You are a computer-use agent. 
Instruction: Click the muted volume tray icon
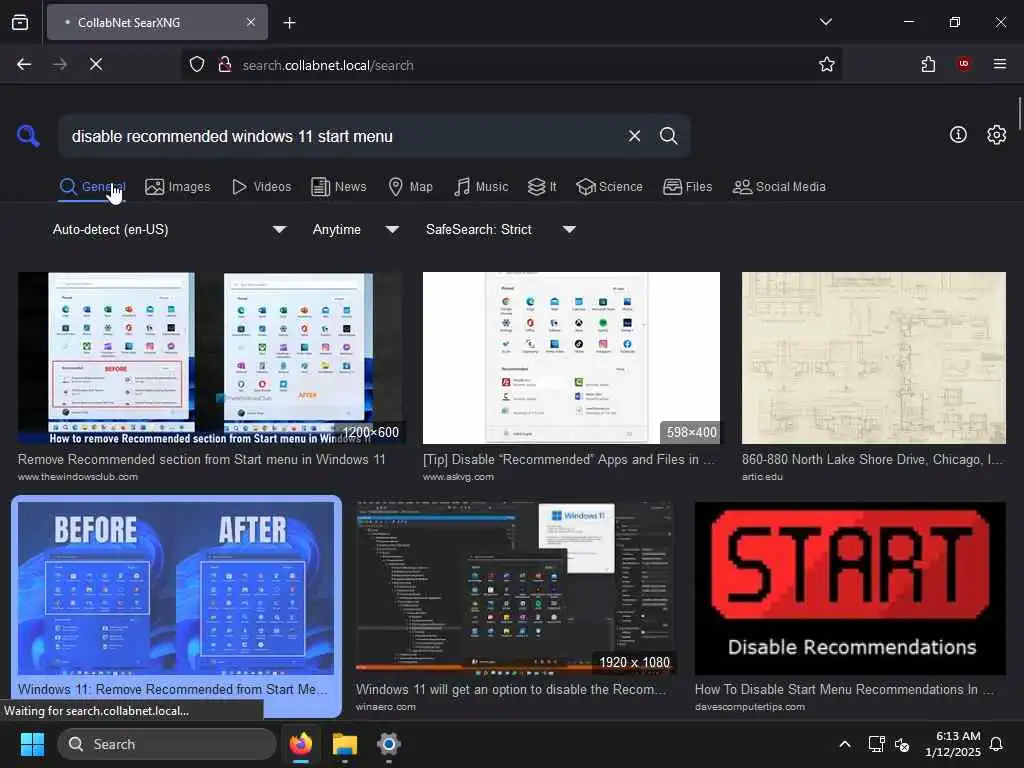(902, 744)
